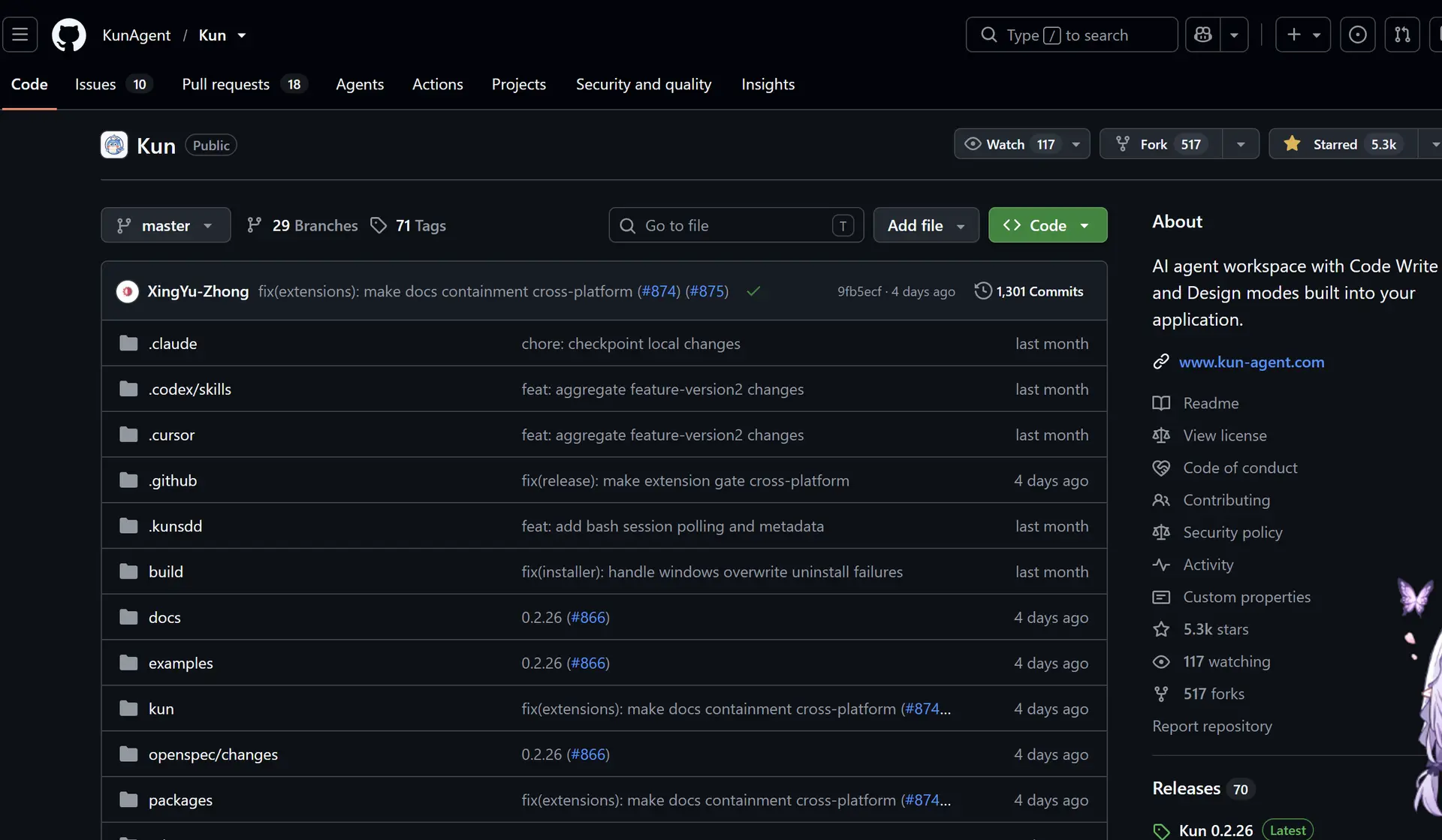Open the Kun repository switcher caret
The image size is (1442, 840).
(x=242, y=35)
